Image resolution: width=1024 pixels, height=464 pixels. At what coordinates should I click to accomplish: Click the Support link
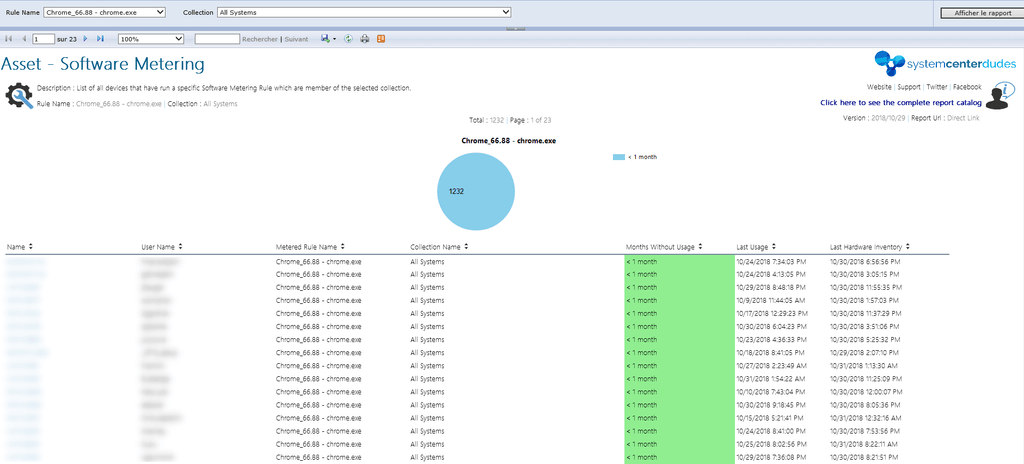909,87
